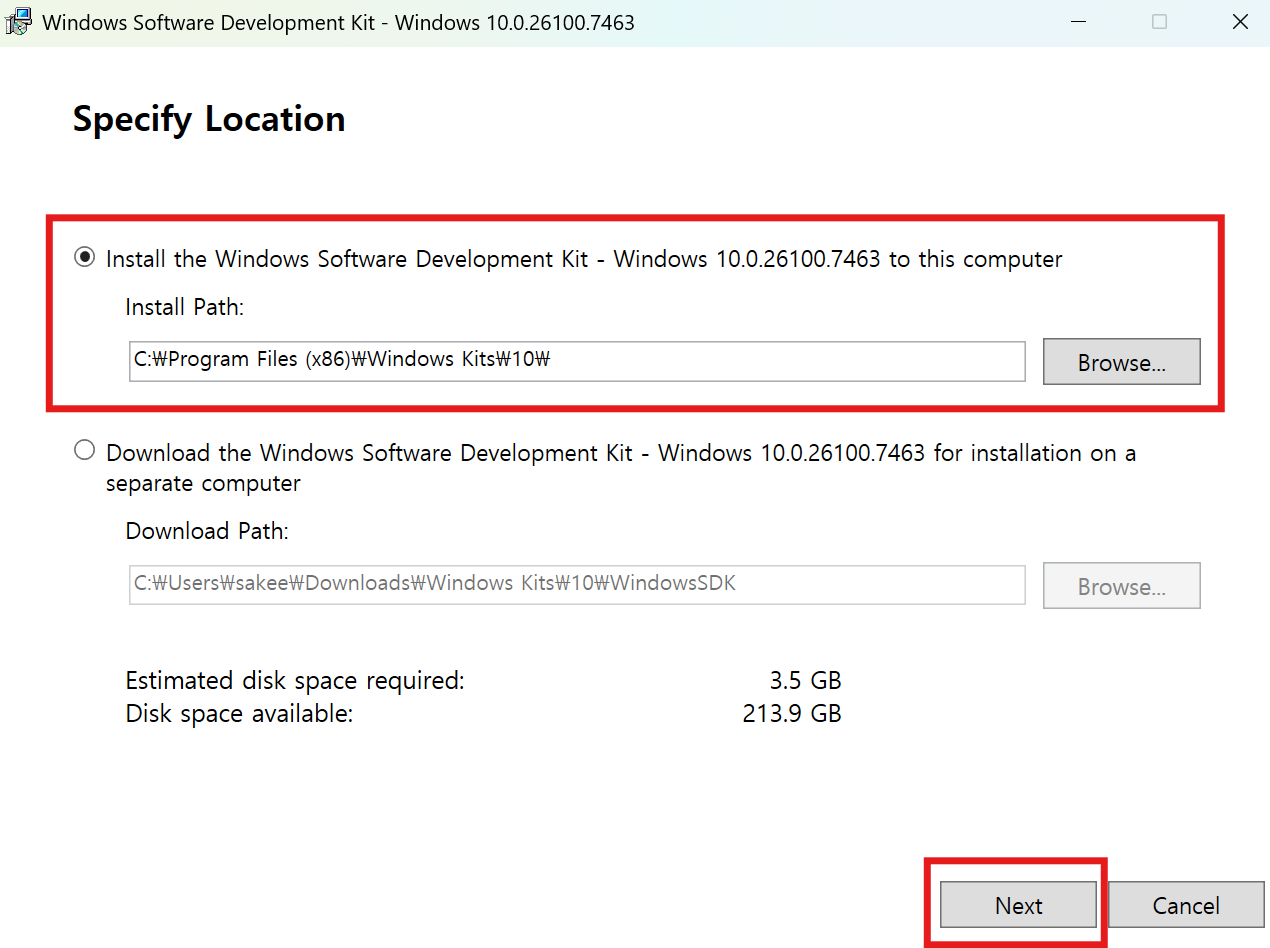Minimize the Windows SDK setup window

(1078, 22)
